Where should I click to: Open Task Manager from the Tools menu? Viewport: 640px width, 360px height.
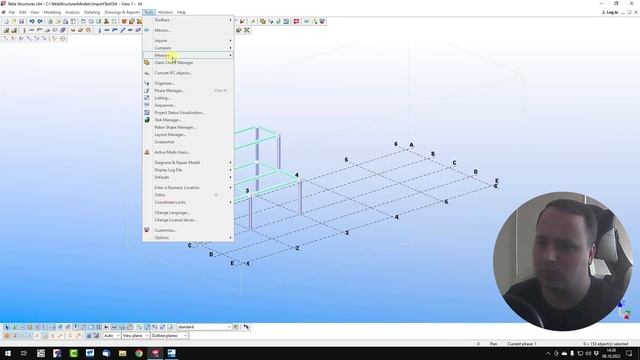point(188,120)
